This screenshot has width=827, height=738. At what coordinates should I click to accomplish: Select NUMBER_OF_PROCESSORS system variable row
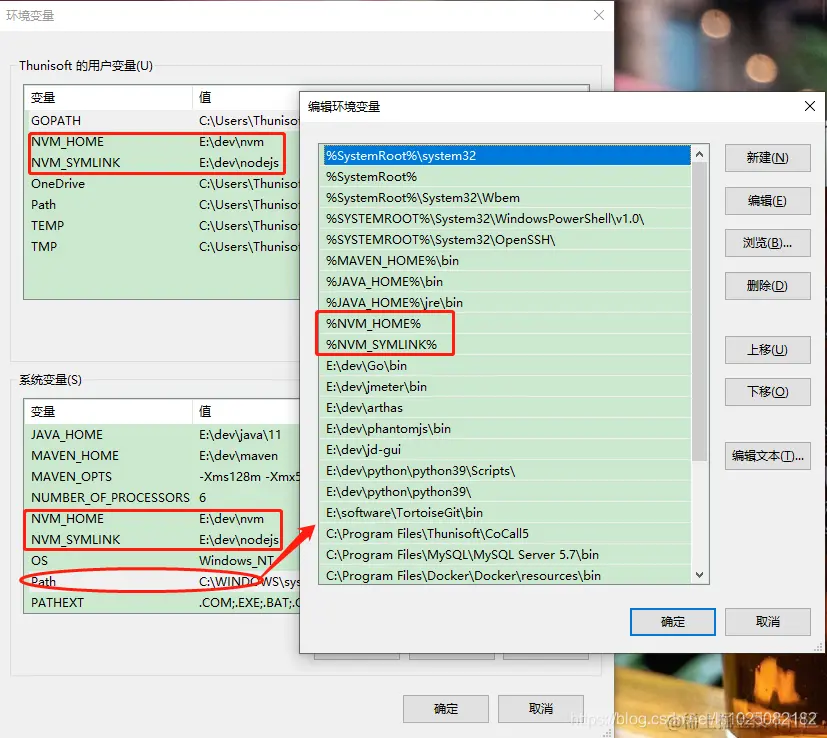[162, 497]
